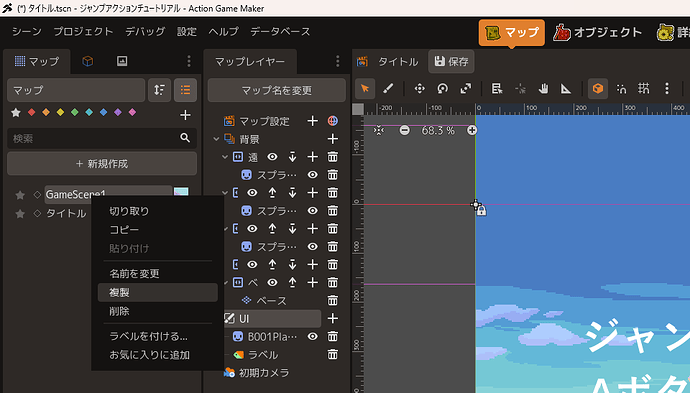Click the マップ名を変更 button
Screen dimensions: 690x393
276,90
